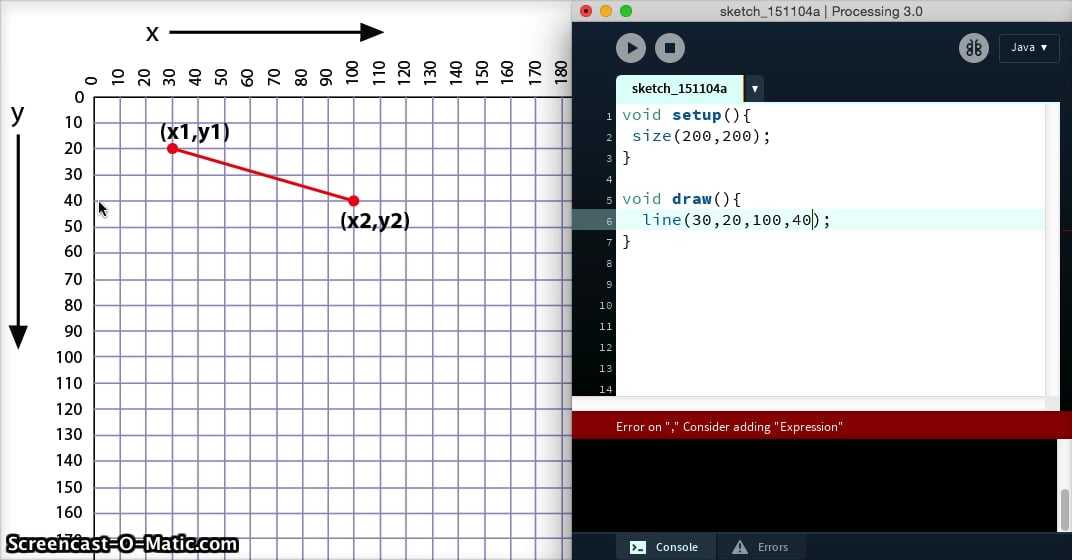This screenshot has width=1072, height=560.
Task: Switch to the Console tab
Action: (664, 547)
